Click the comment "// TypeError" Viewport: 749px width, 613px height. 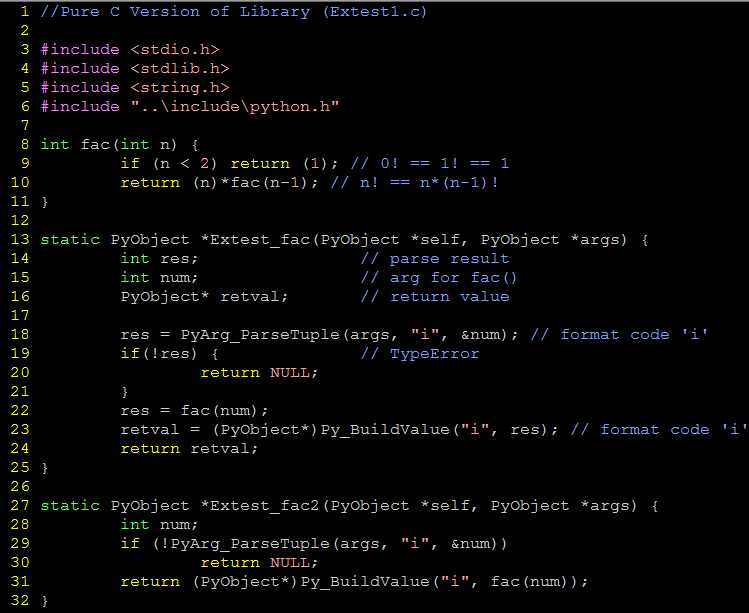tap(420, 354)
